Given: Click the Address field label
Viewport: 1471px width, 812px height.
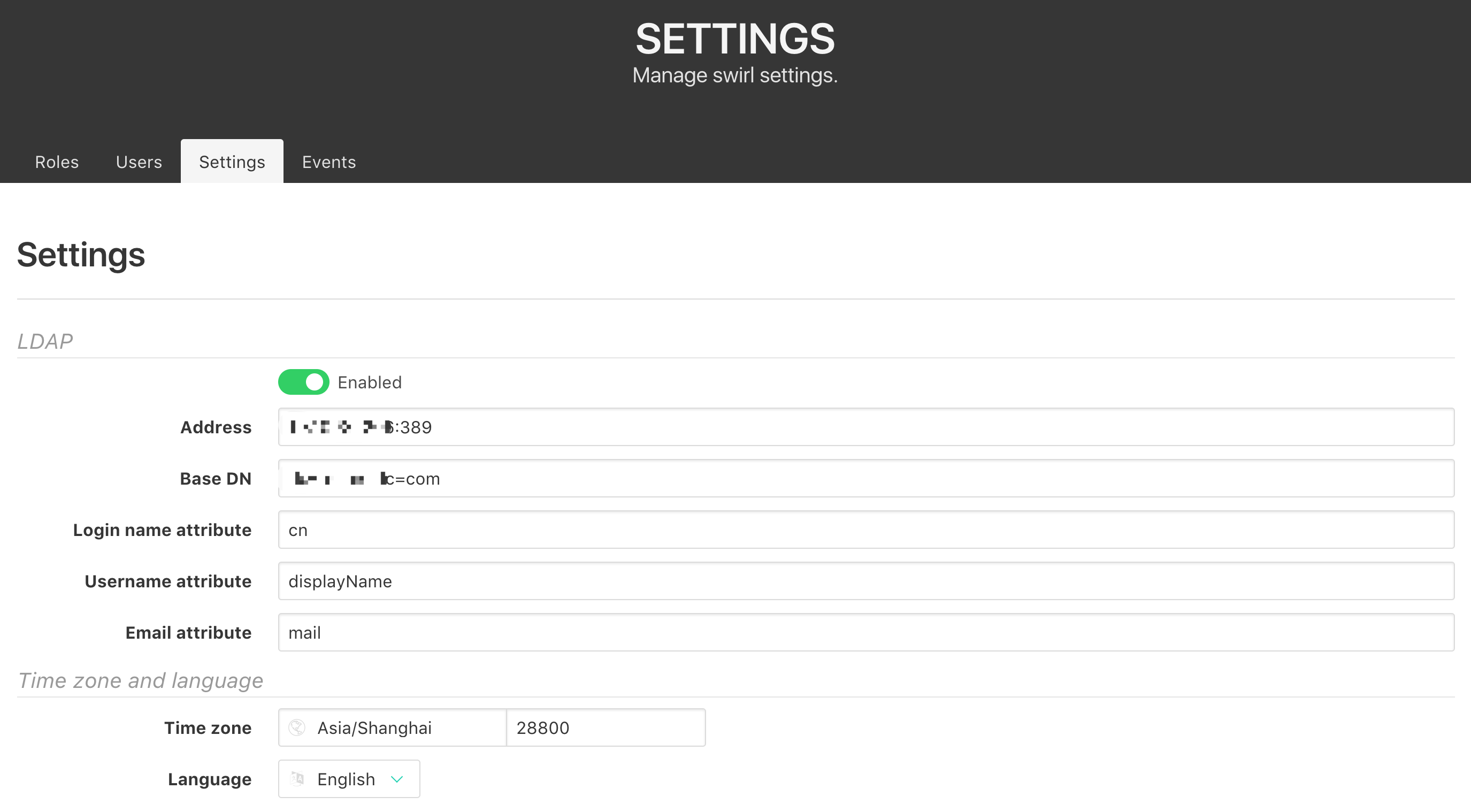Looking at the screenshot, I should (215, 427).
